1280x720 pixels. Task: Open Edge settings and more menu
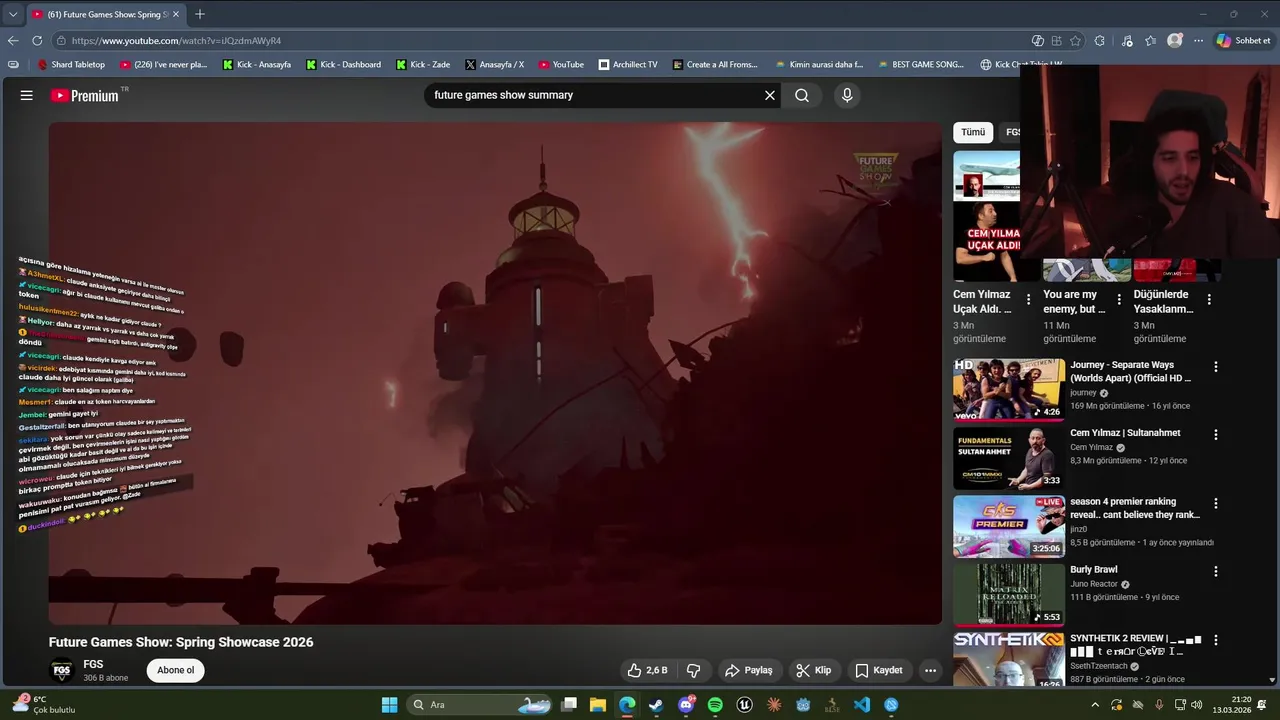pos(1198,41)
